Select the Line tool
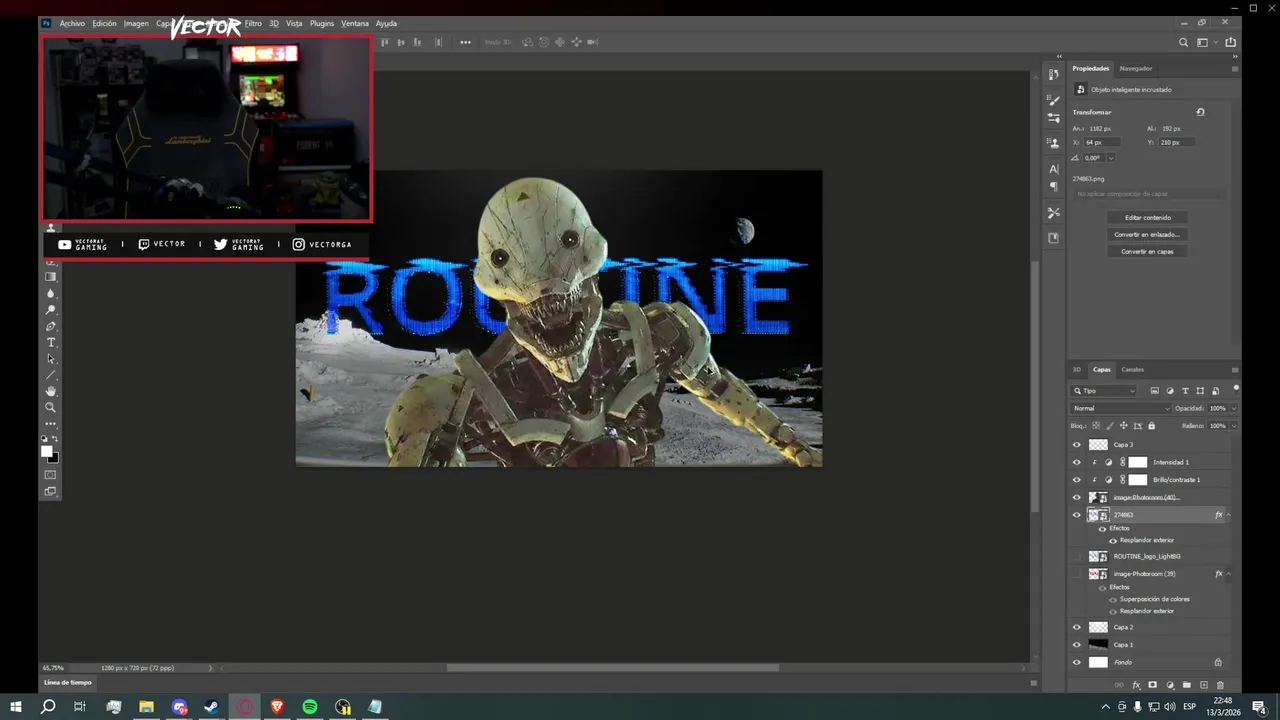Image resolution: width=1280 pixels, height=720 pixels. (x=51, y=375)
